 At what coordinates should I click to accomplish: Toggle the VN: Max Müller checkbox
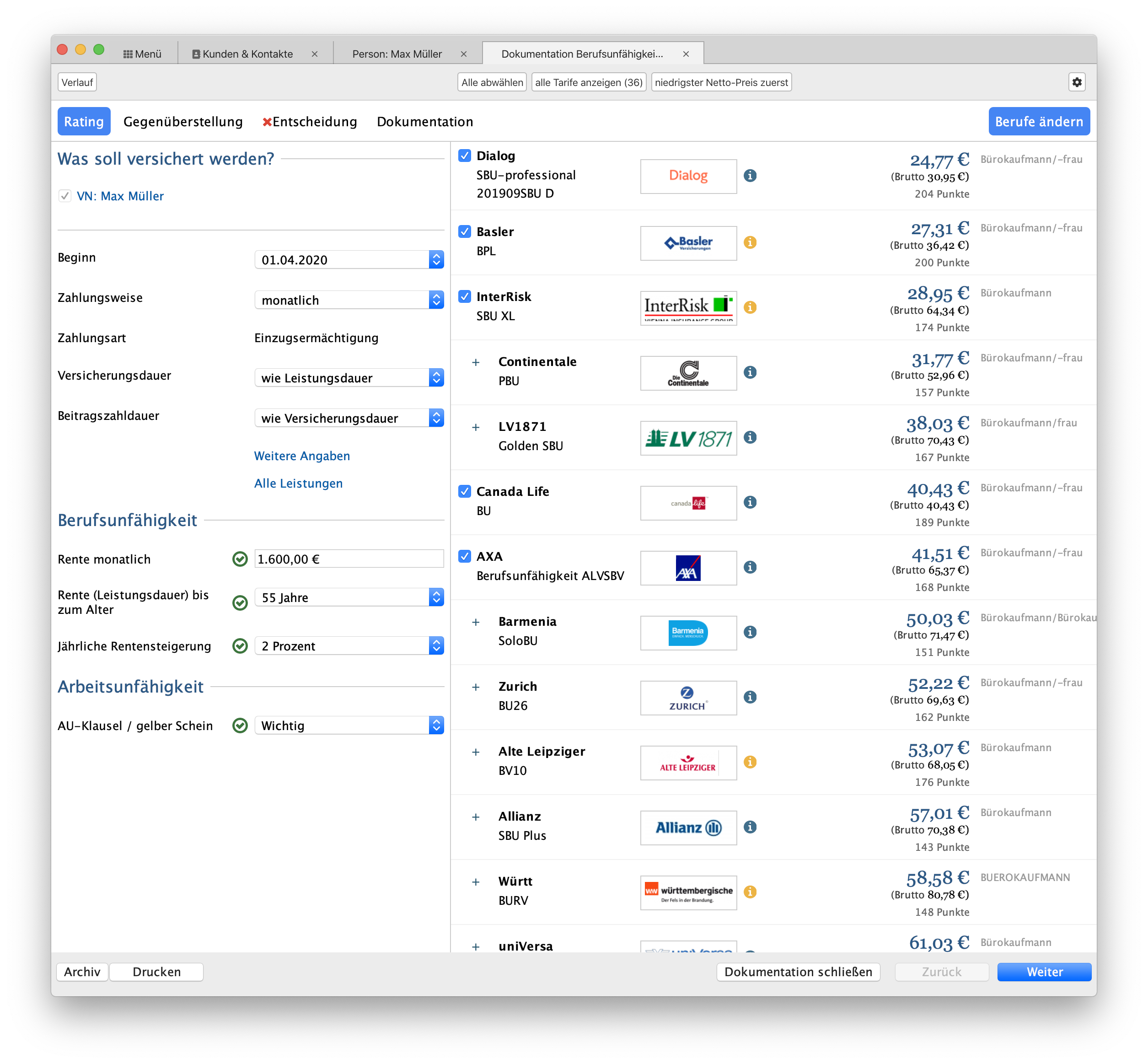65,196
